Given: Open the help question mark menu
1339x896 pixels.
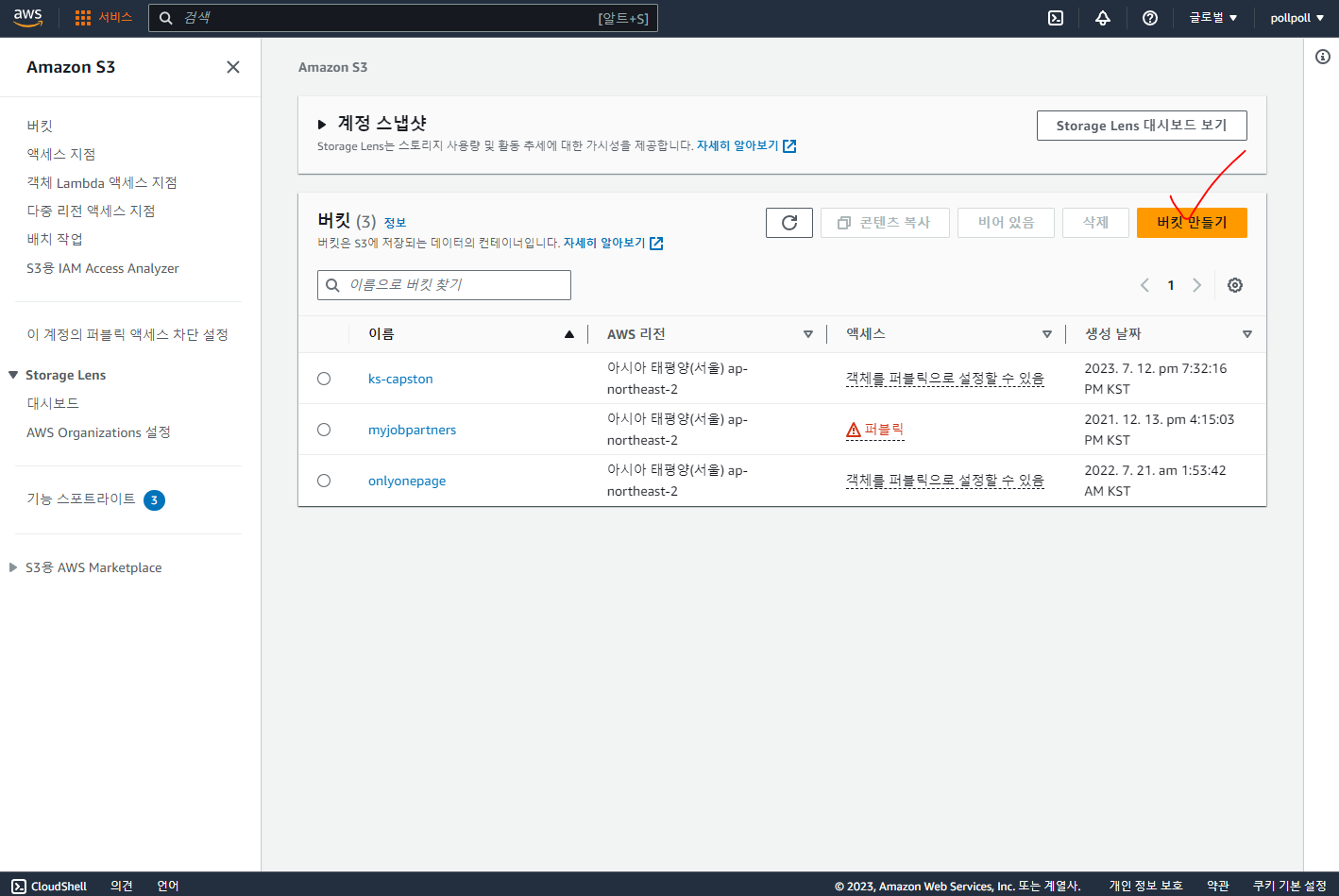Looking at the screenshot, I should coord(1150,18).
